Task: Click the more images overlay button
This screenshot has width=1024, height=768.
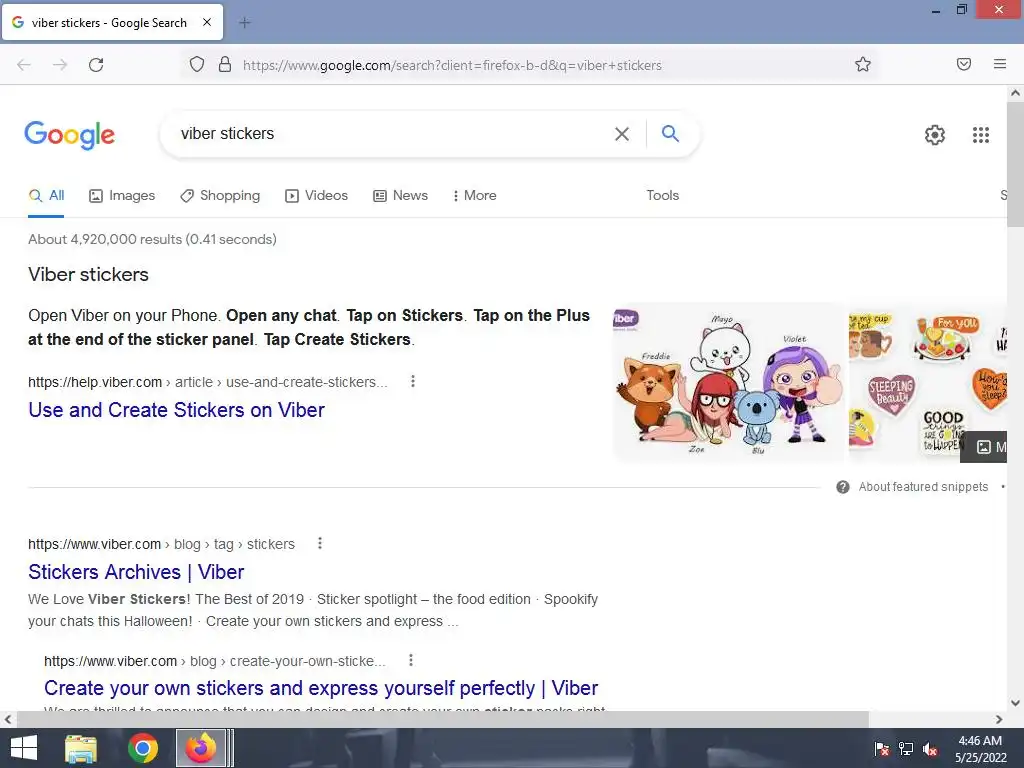Action: [984, 447]
